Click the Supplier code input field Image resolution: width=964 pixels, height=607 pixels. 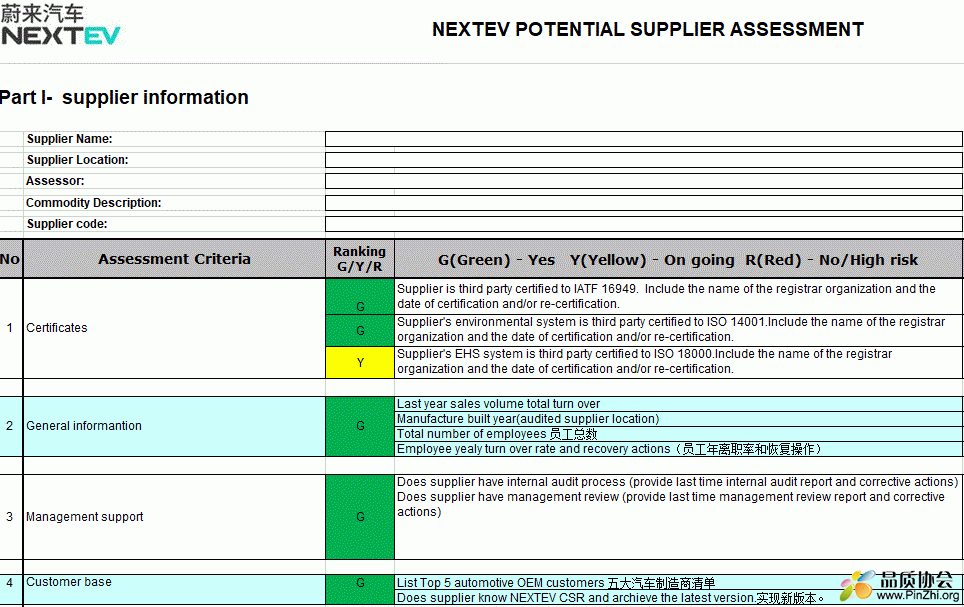tap(644, 223)
